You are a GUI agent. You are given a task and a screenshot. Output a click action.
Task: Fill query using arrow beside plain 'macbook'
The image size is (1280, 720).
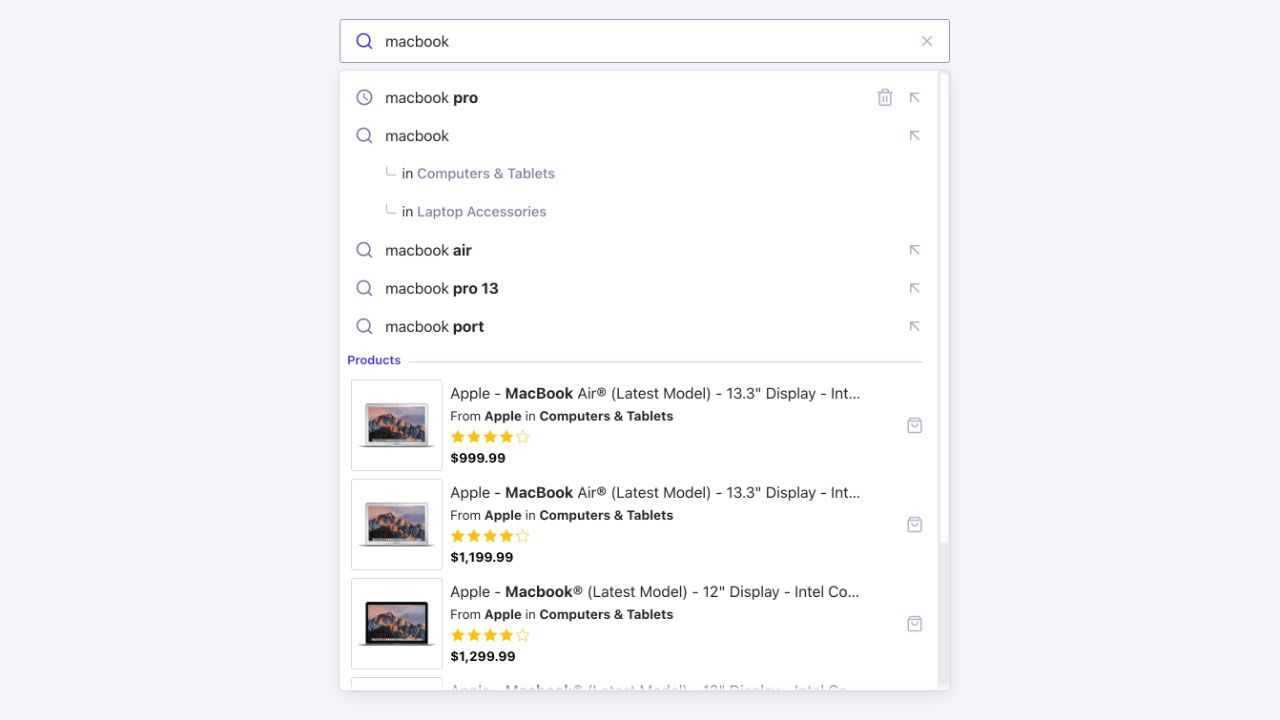(914, 136)
